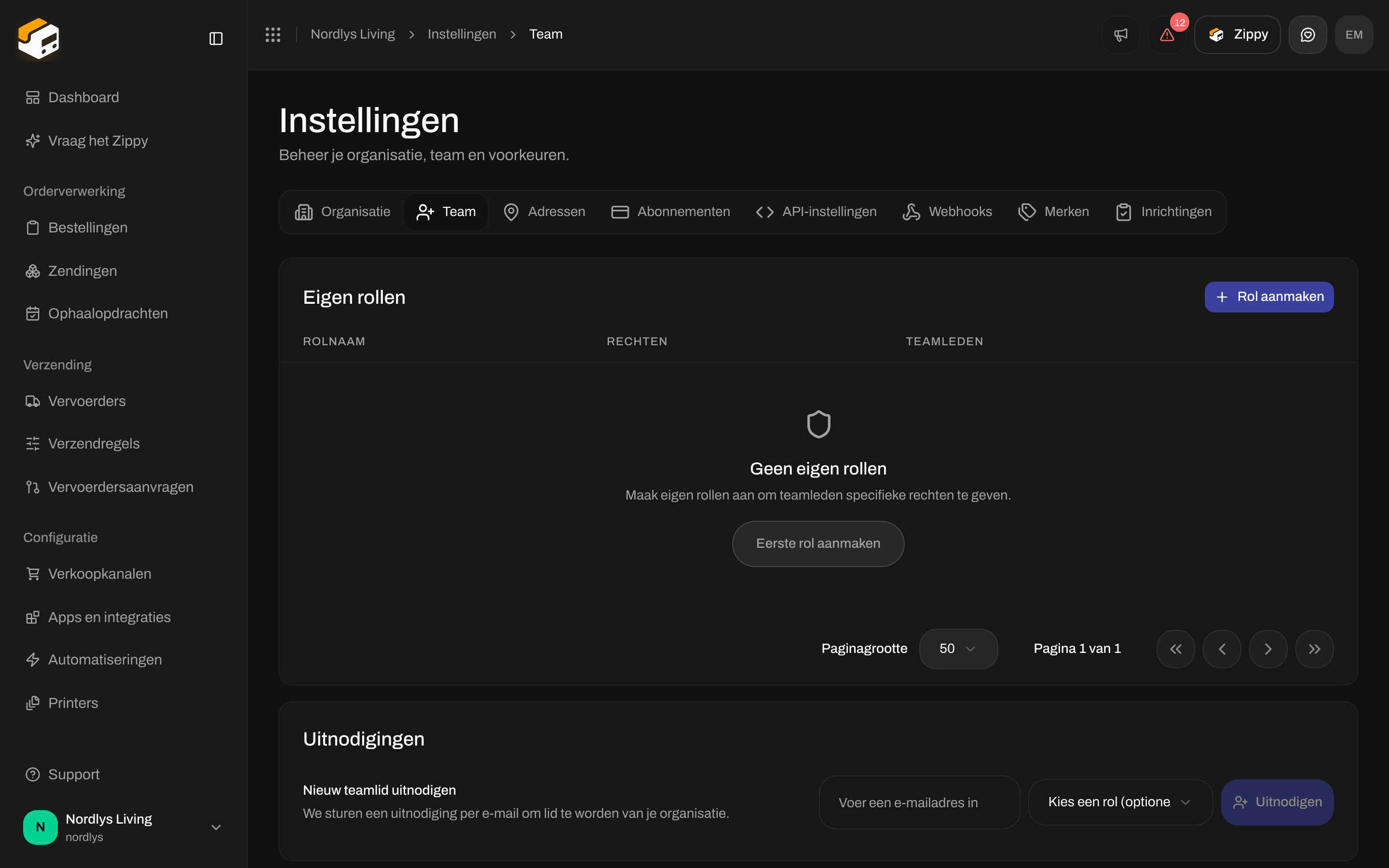Open Ophaalopdrachten in the sidebar
1389x868 pixels.
[123, 313]
